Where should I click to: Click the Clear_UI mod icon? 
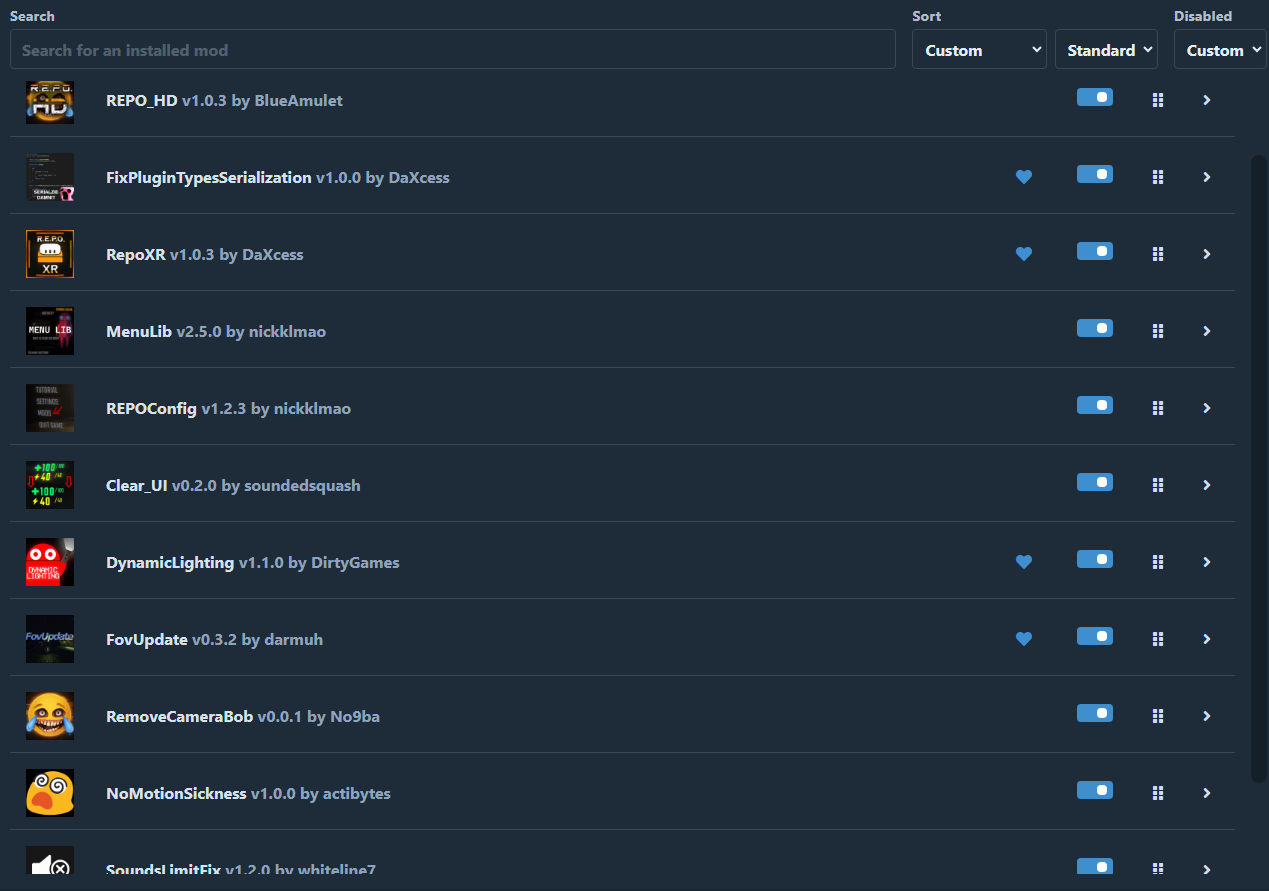[50, 486]
